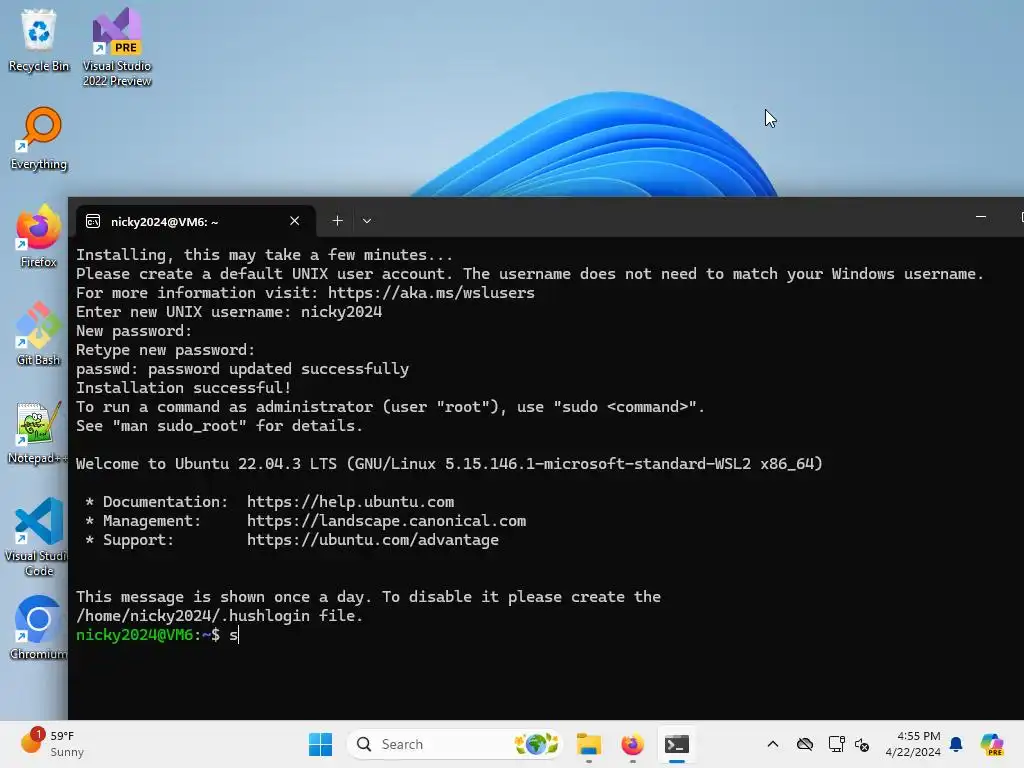
Task: Open File Explorer from the taskbar
Action: pos(588,744)
